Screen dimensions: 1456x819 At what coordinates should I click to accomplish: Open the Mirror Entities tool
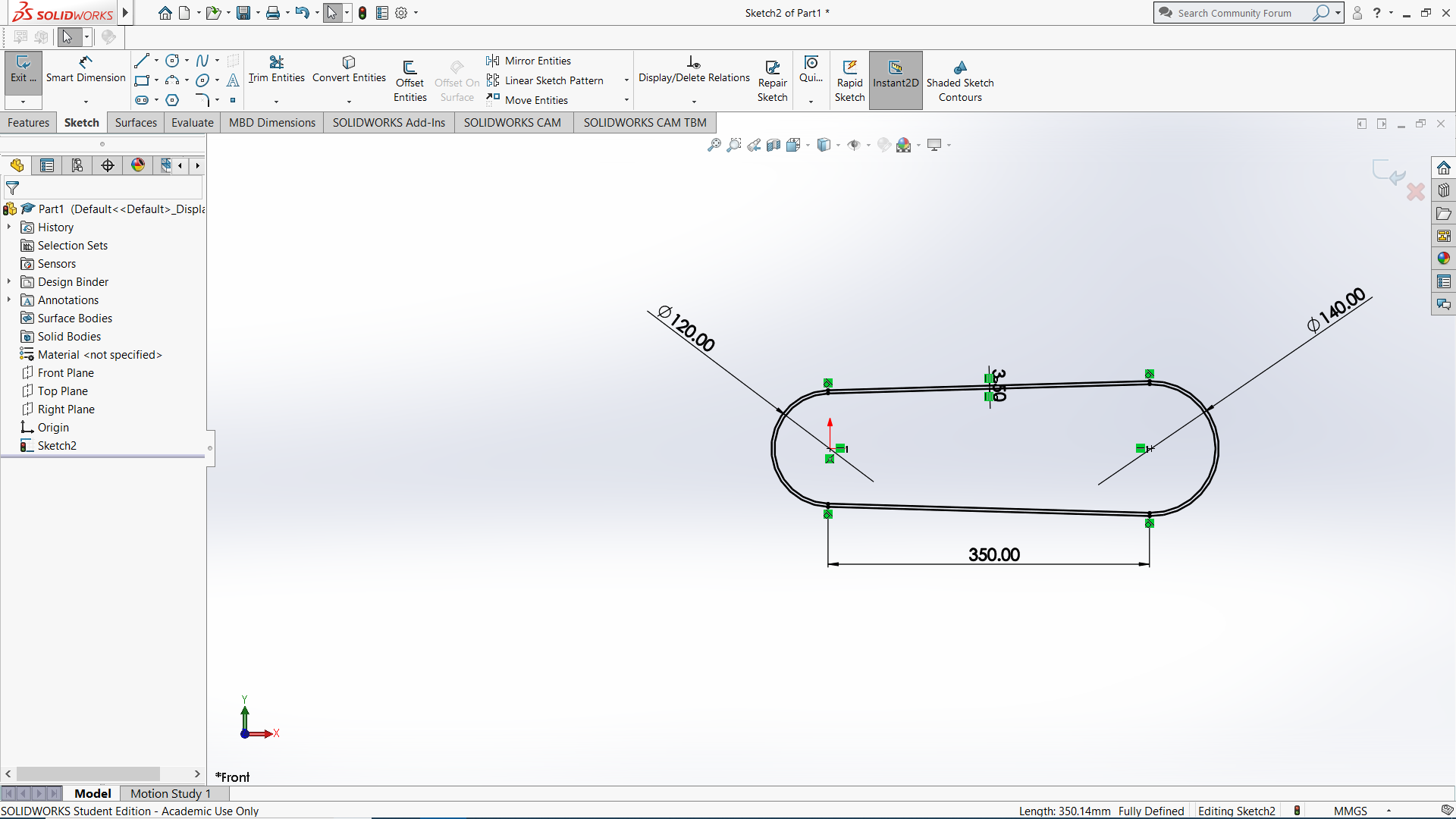pos(537,61)
